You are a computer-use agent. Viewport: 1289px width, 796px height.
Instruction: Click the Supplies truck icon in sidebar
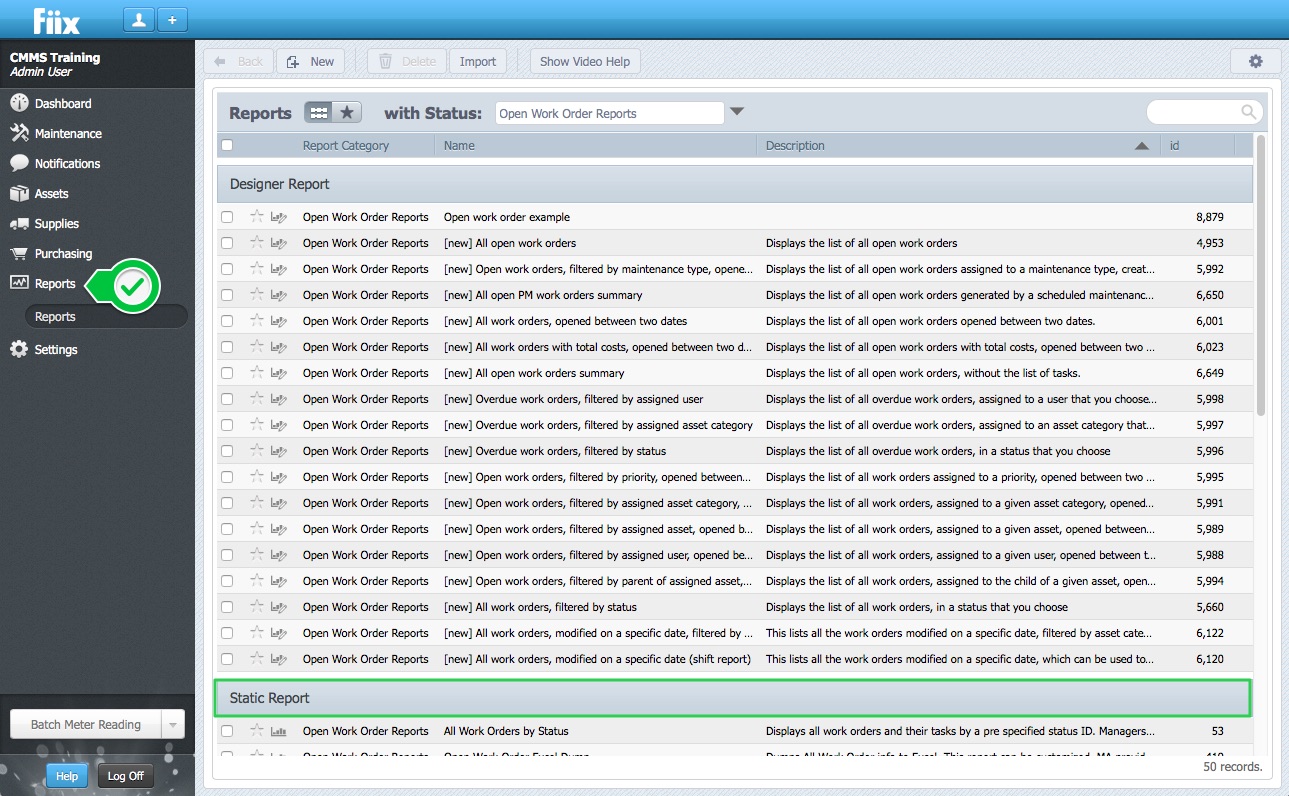point(19,223)
